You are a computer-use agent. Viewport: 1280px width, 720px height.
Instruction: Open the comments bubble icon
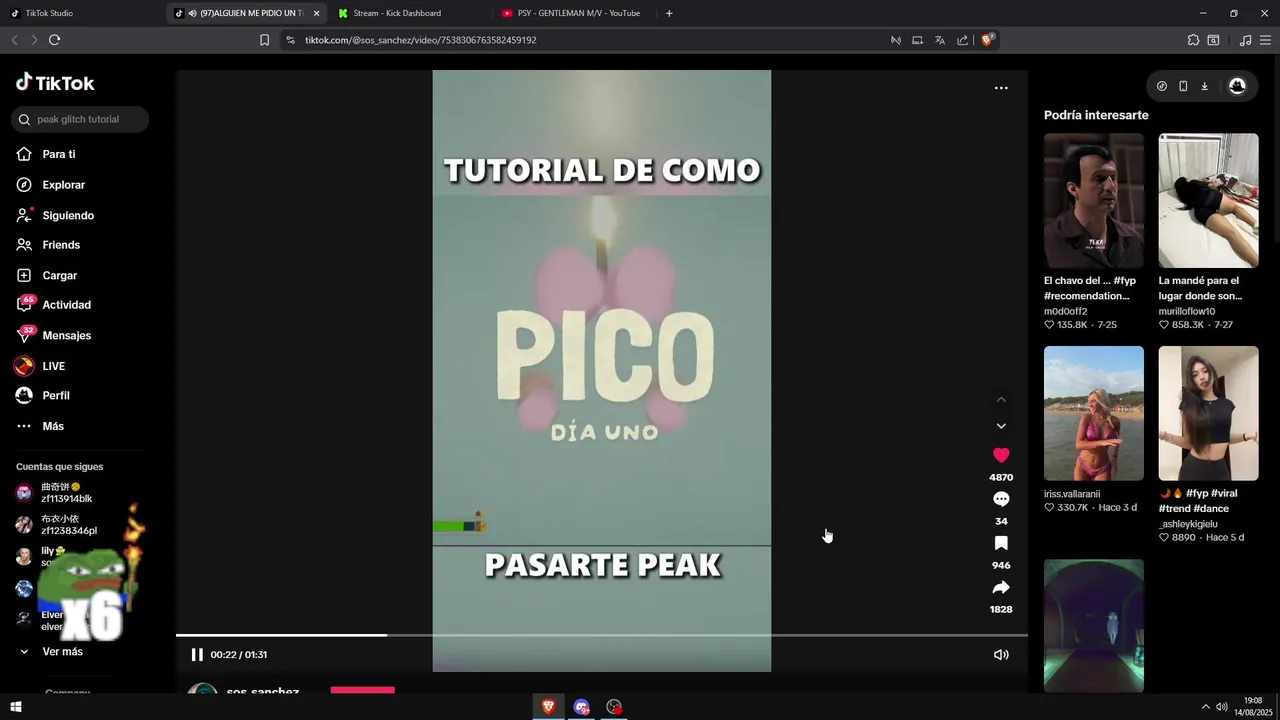(x=1001, y=499)
